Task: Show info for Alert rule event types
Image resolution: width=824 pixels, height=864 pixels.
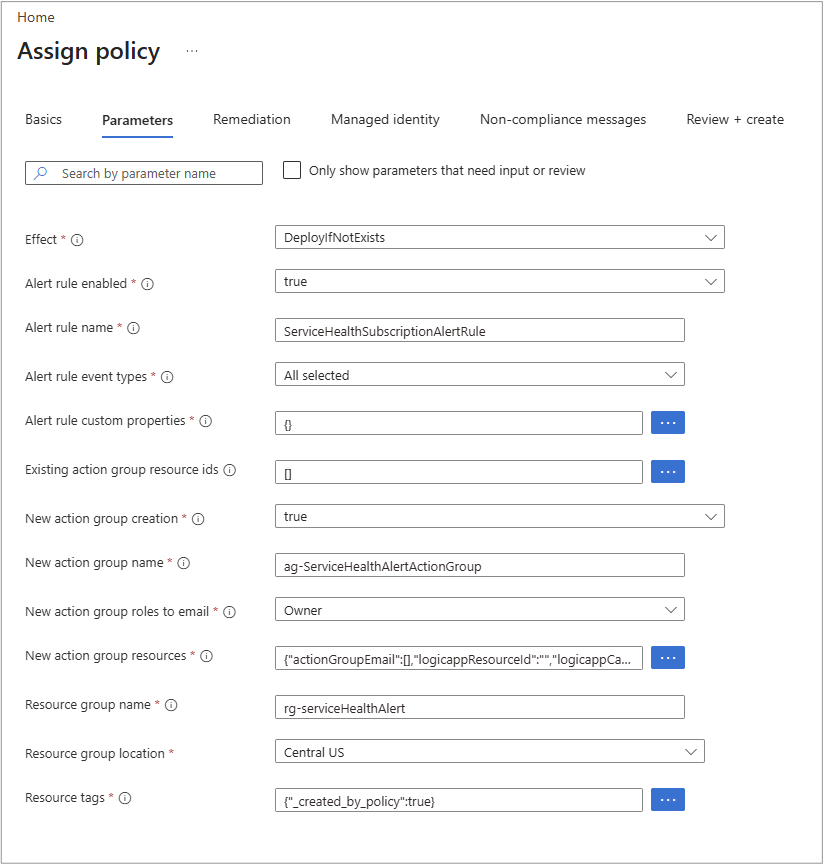Action: (167, 377)
